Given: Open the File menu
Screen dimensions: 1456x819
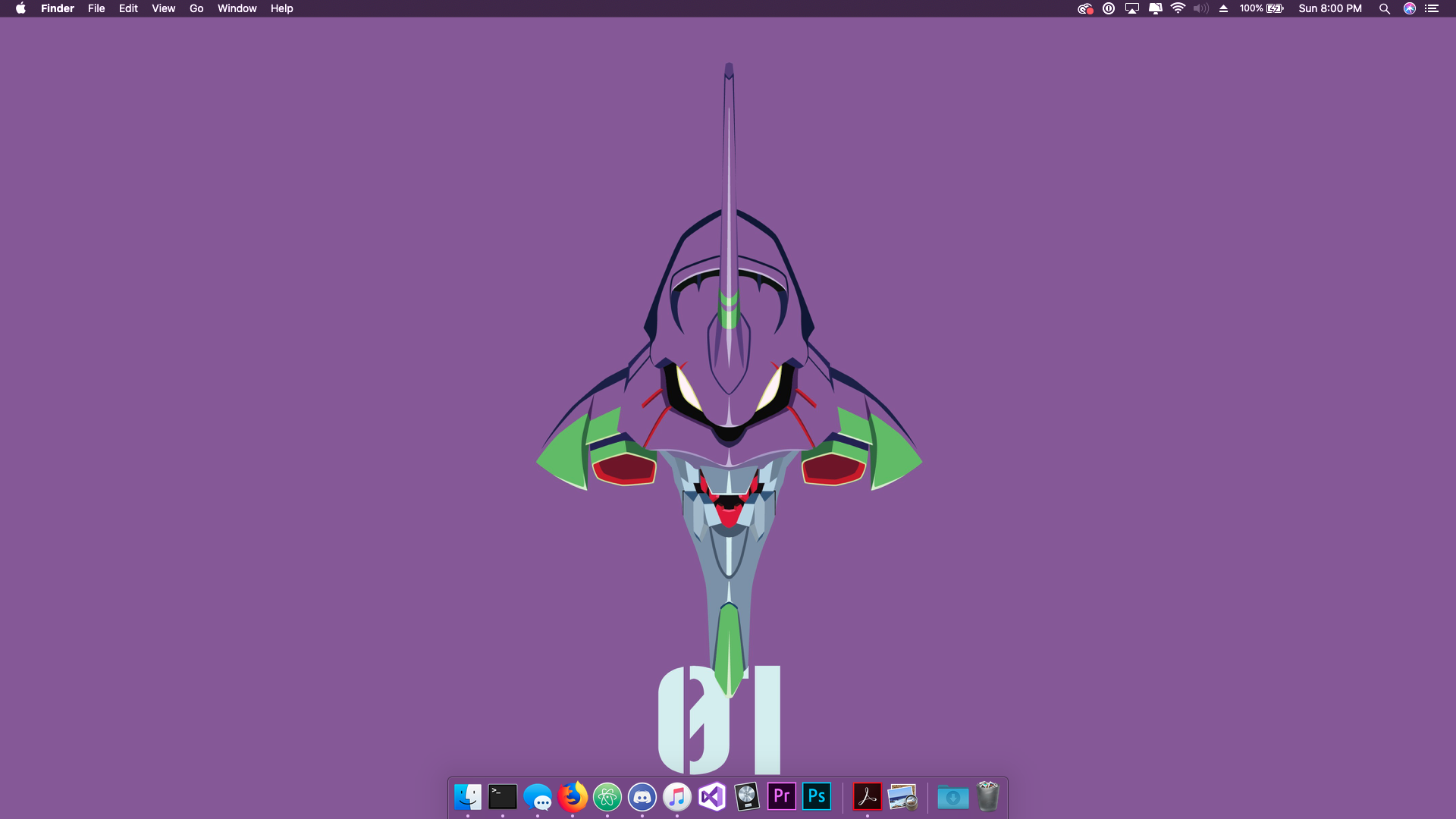Looking at the screenshot, I should [x=96, y=8].
